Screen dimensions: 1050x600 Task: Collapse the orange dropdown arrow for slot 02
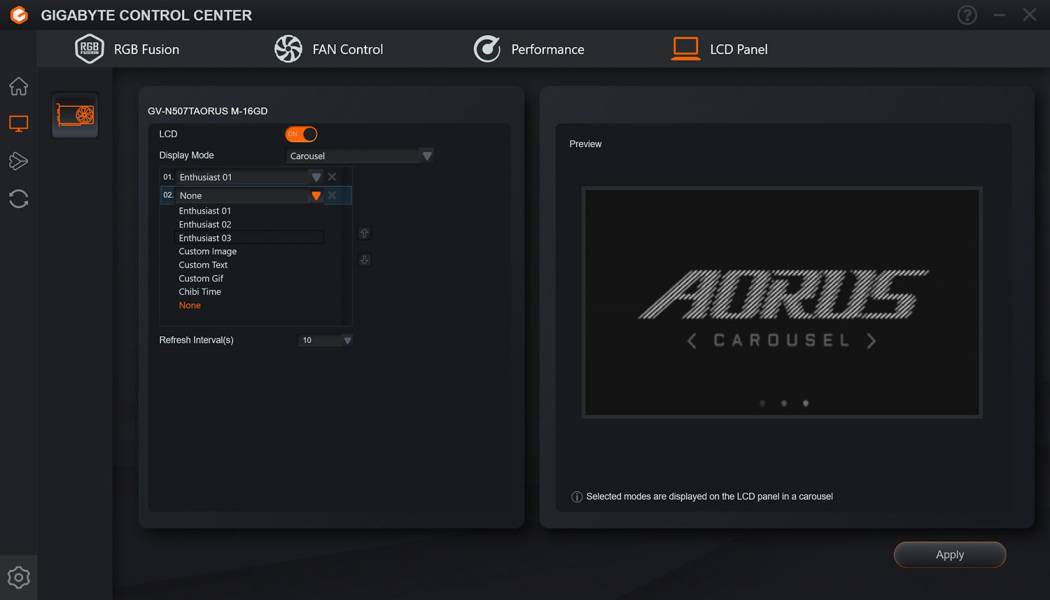tap(316, 196)
